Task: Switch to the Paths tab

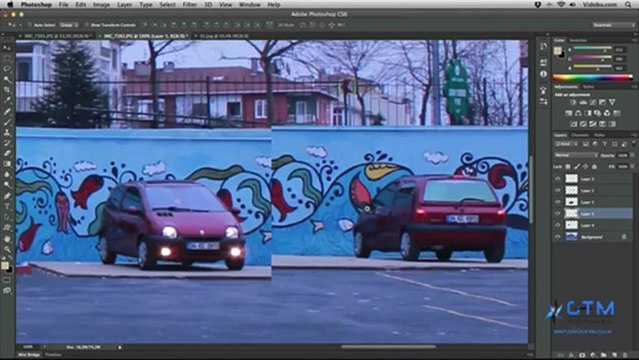Action: pyautogui.click(x=599, y=135)
